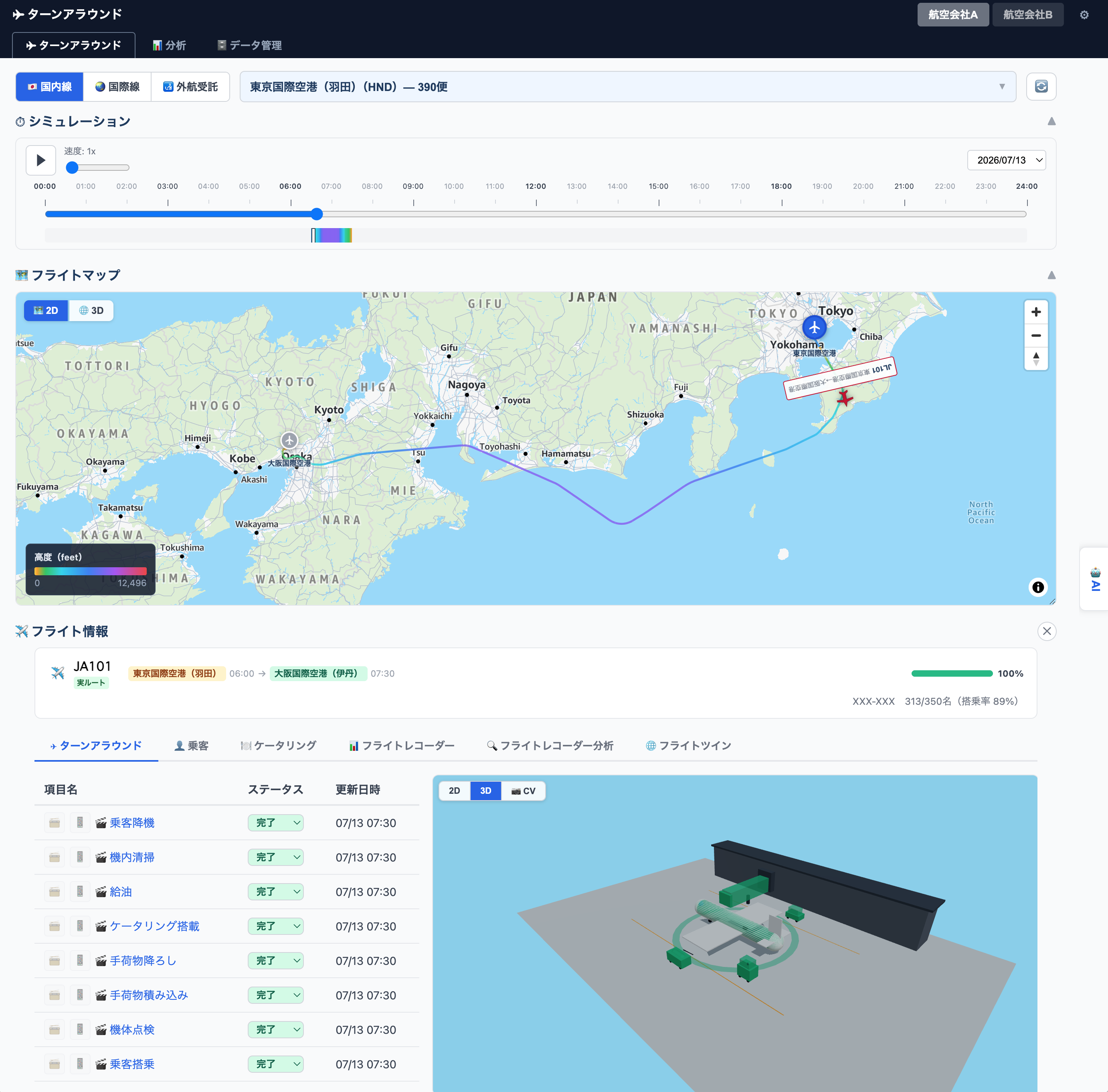Switch to 航空会社B
Viewport: 1108px width, 1092px height.
pyautogui.click(x=1027, y=14)
